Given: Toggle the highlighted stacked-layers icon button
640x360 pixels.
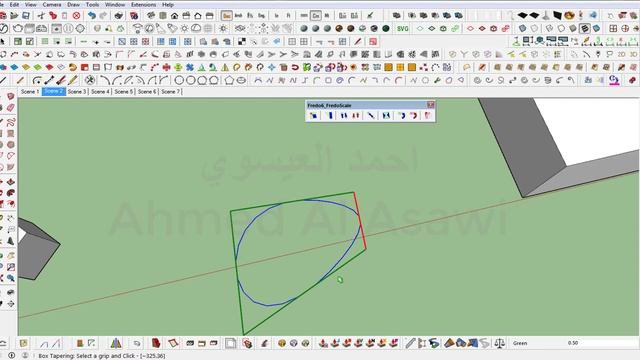Looking at the screenshot, I should pos(584,29).
